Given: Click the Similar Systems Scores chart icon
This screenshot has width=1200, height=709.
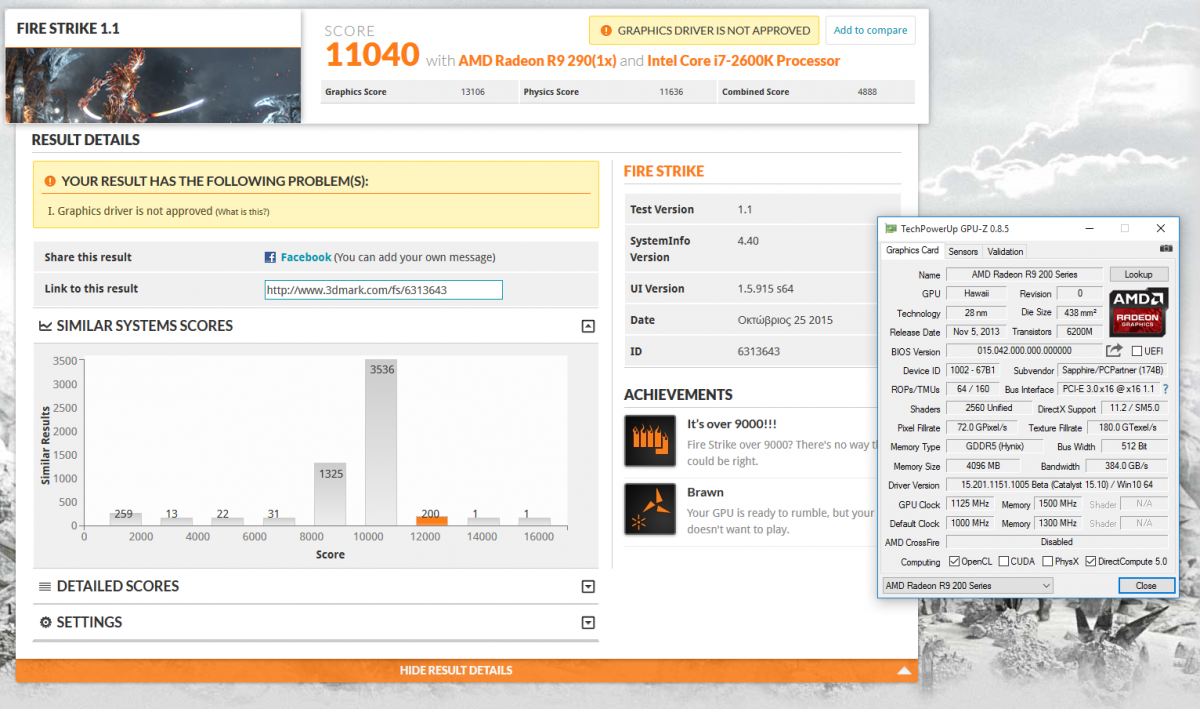Looking at the screenshot, I should [45, 326].
